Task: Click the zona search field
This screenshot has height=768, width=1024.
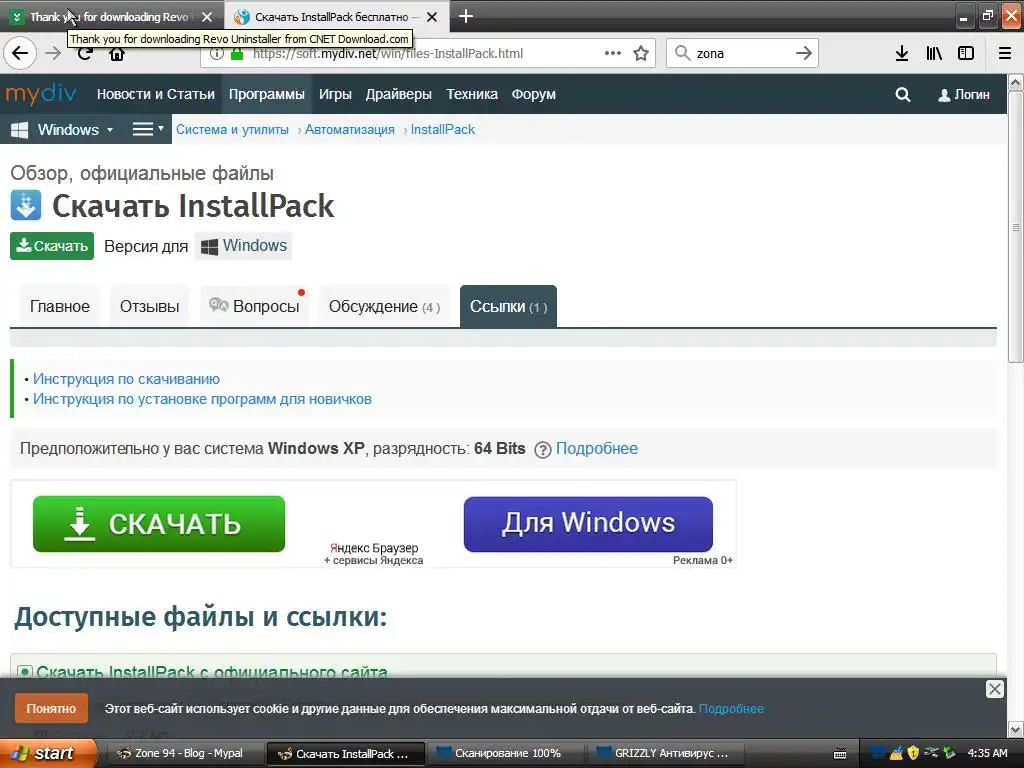Action: [741, 54]
